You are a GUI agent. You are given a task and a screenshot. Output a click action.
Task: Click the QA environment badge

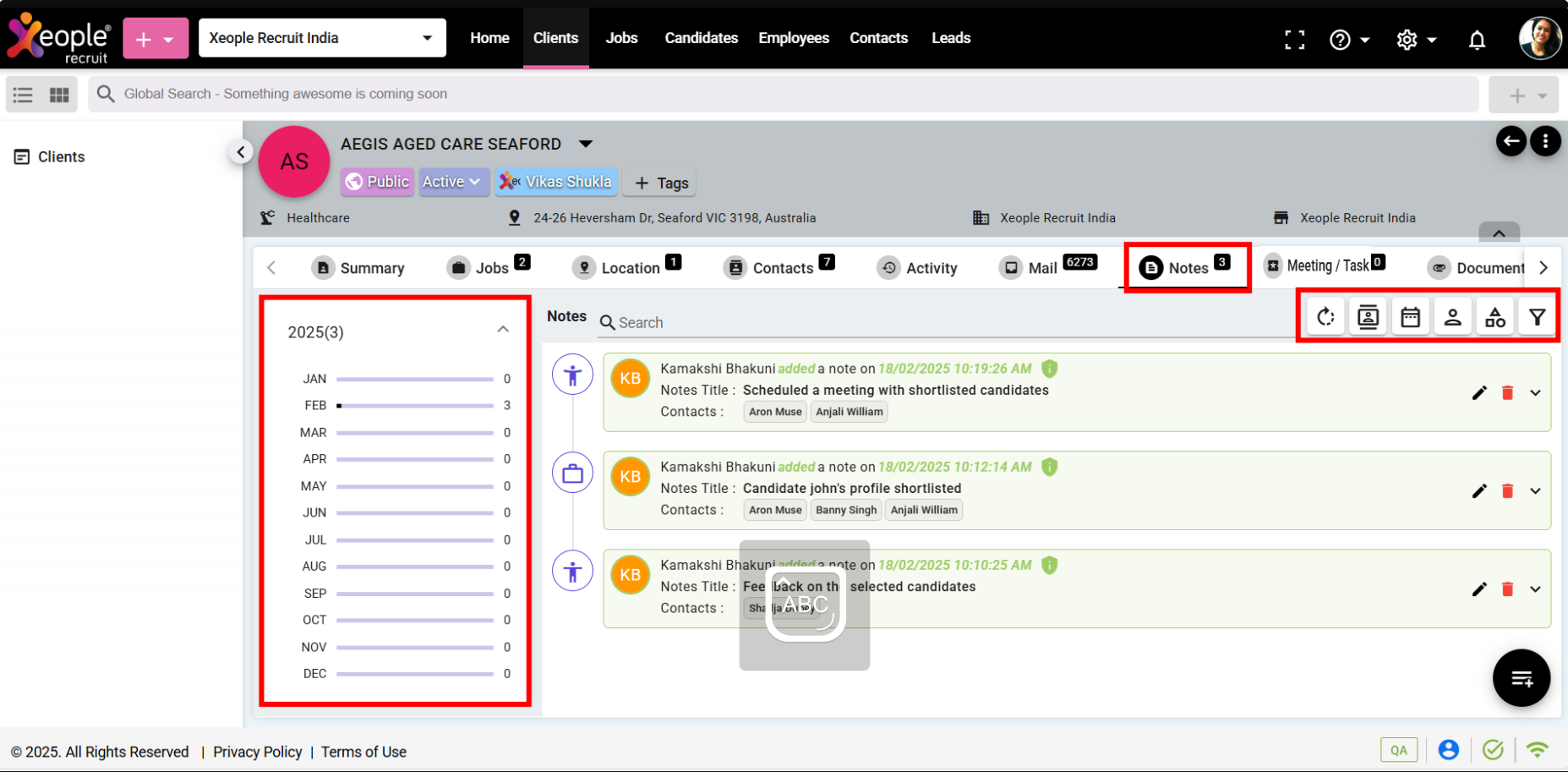[1399, 750]
